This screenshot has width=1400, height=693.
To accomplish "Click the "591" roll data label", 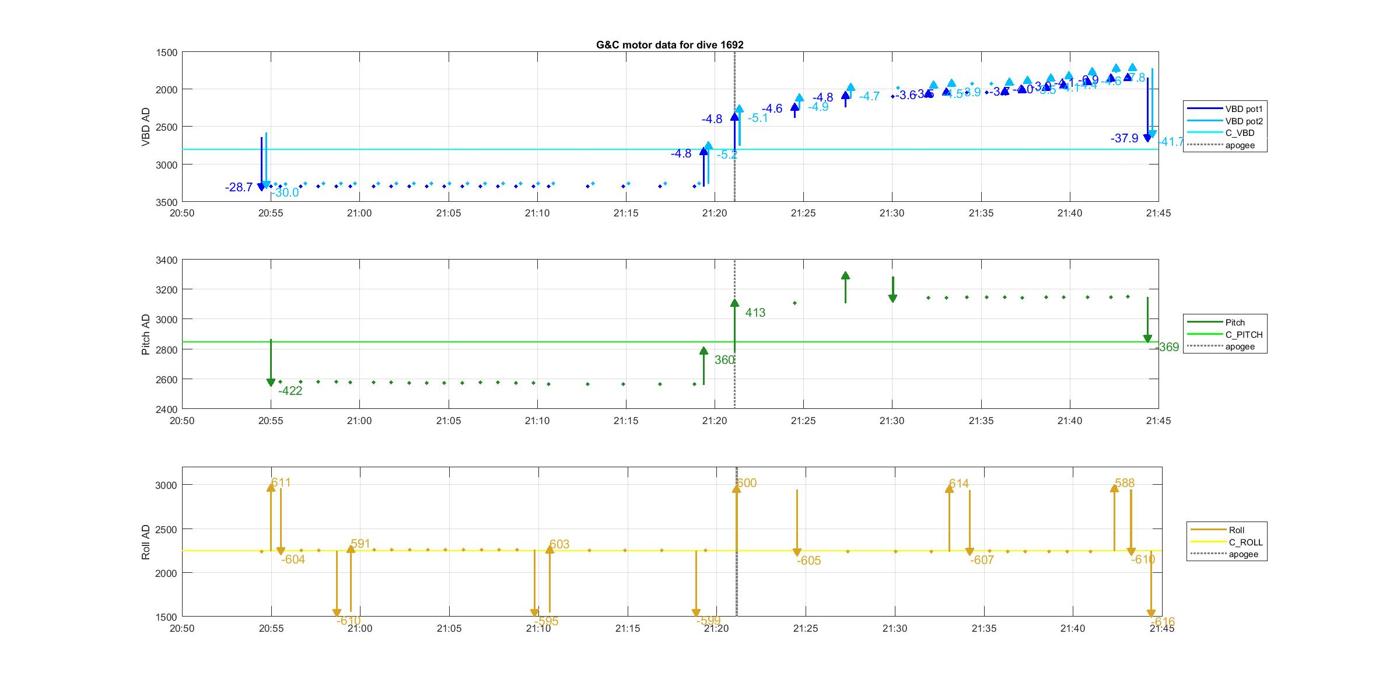I will pyautogui.click(x=360, y=545).
